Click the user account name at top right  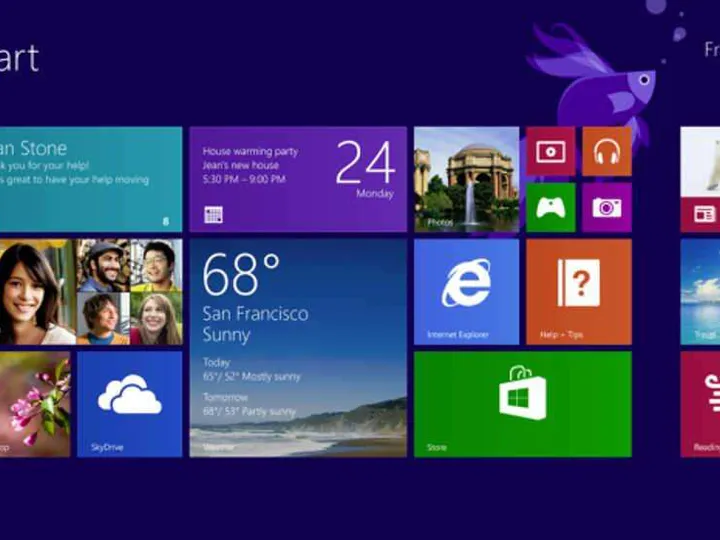(x=712, y=50)
